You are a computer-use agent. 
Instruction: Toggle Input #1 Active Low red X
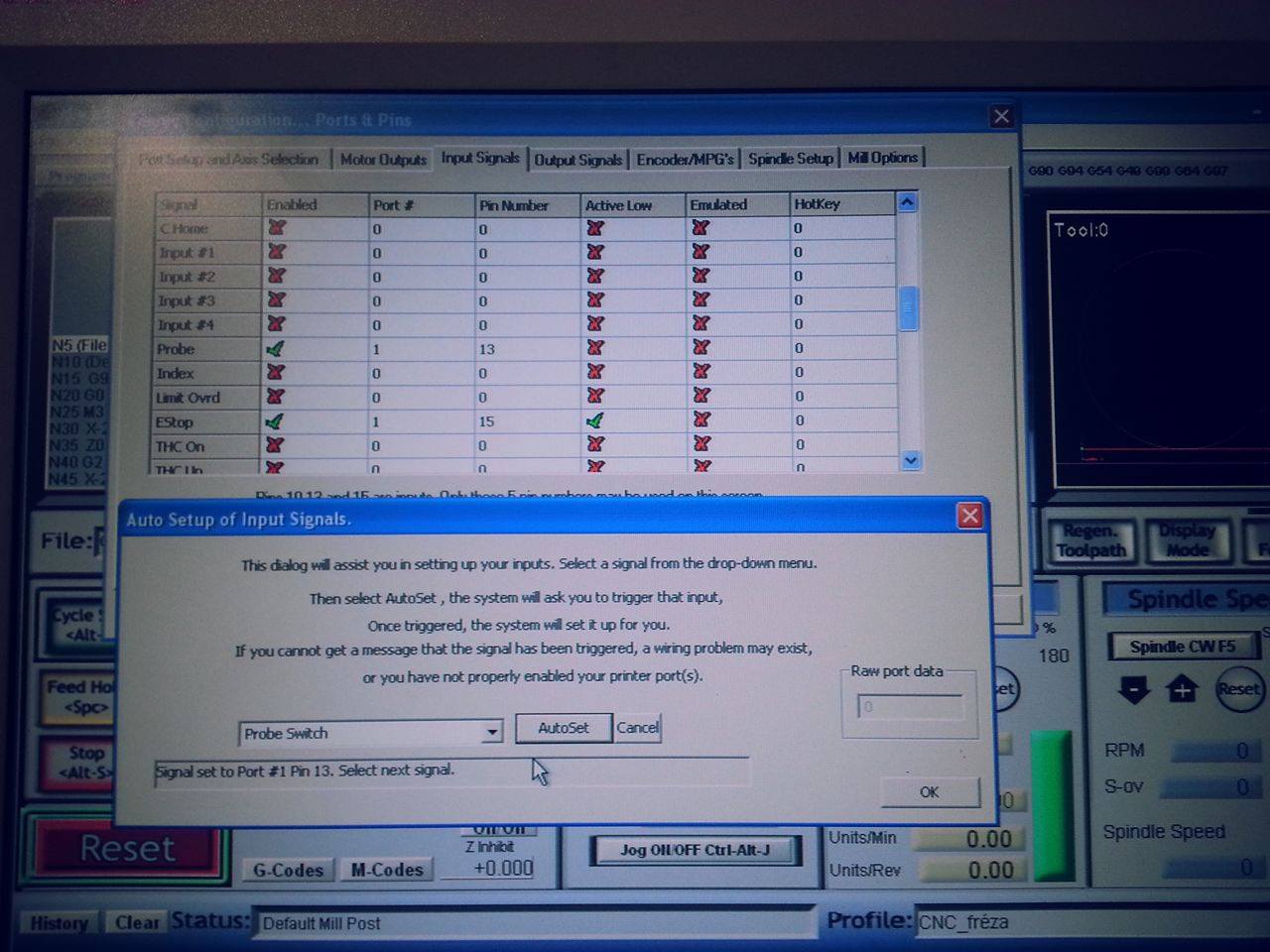pos(594,253)
